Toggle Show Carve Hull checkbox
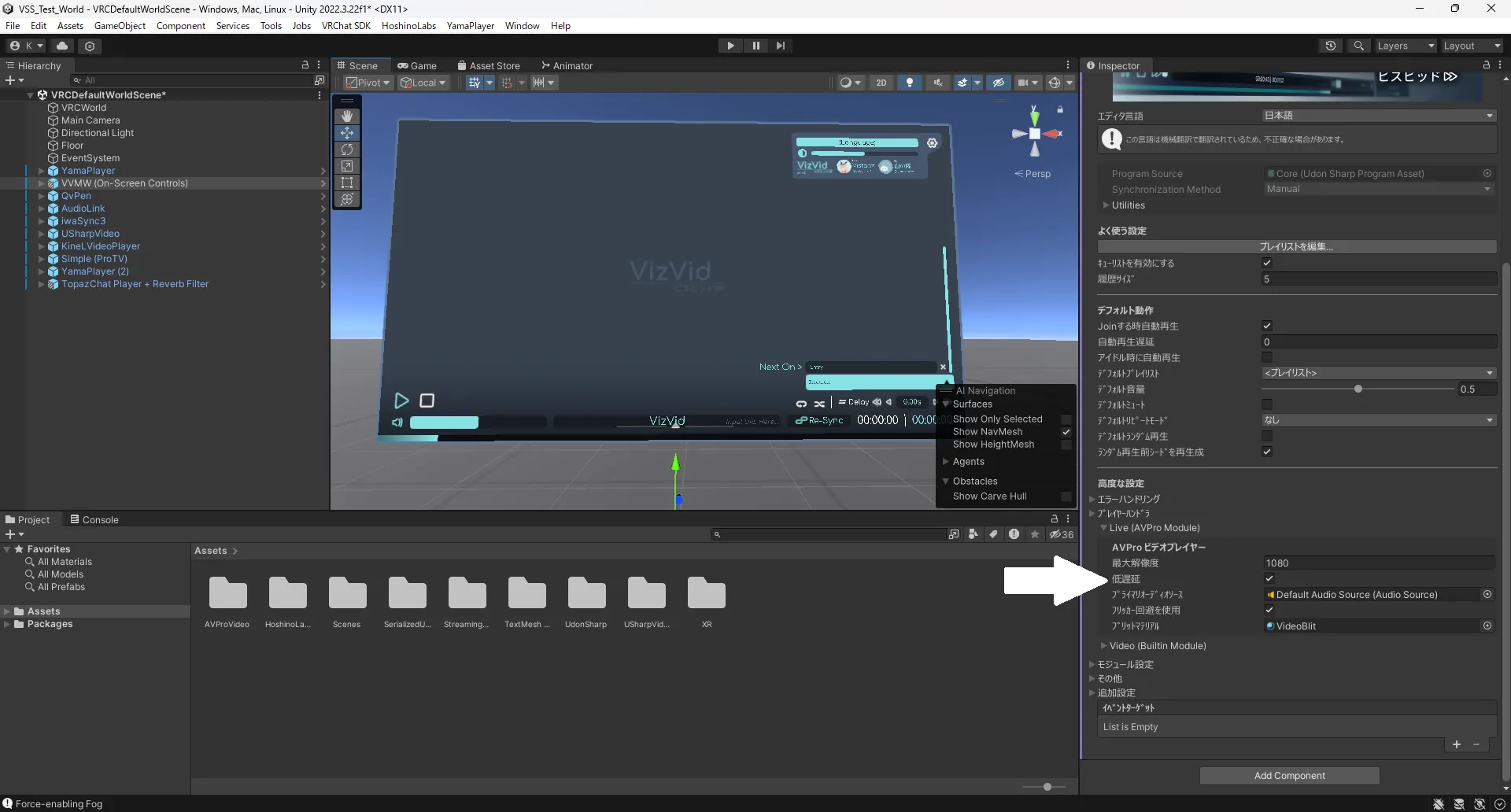1511x812 pixels. 1066,496
